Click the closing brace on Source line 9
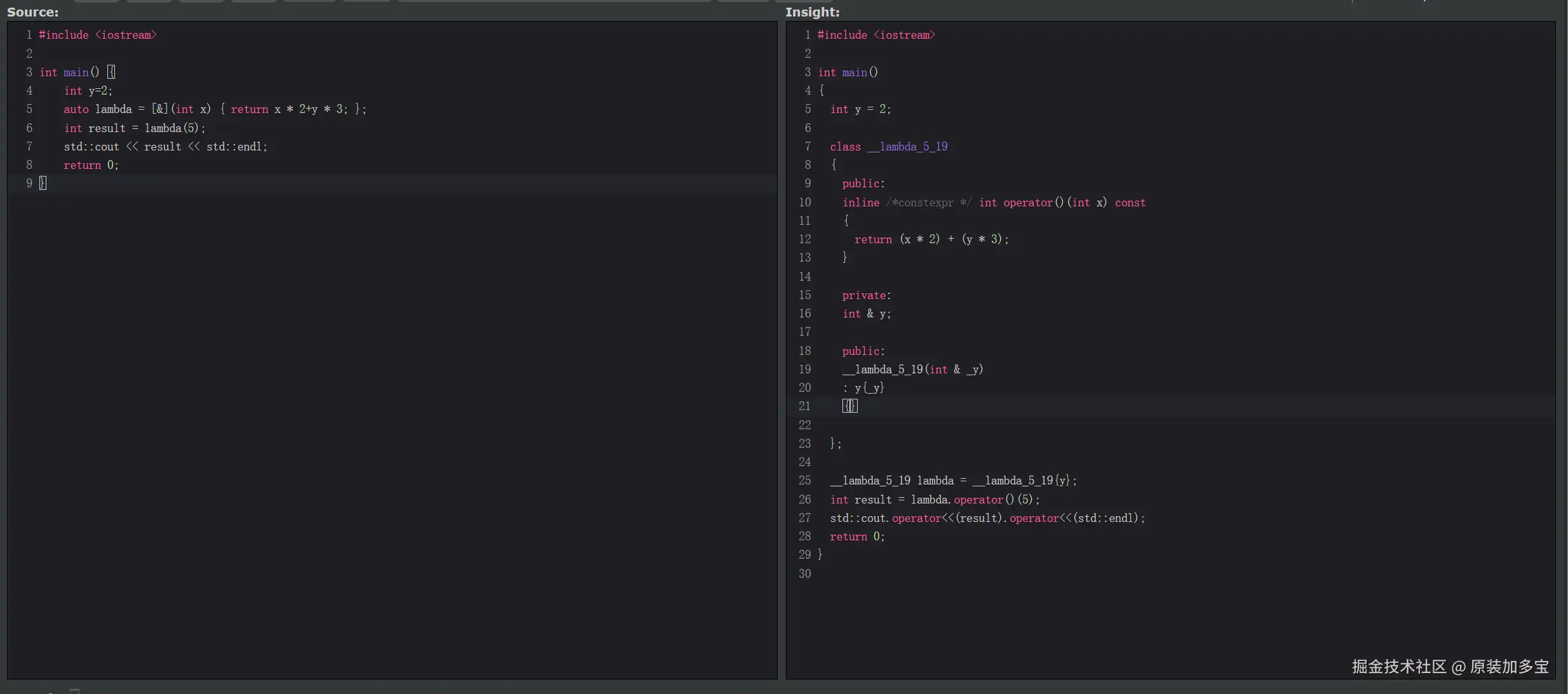 (x=43, y=184)
